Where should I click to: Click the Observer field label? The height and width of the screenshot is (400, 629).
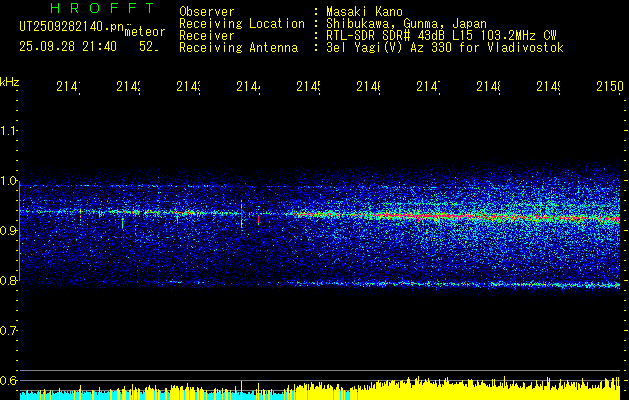click(x=207, y=12)
